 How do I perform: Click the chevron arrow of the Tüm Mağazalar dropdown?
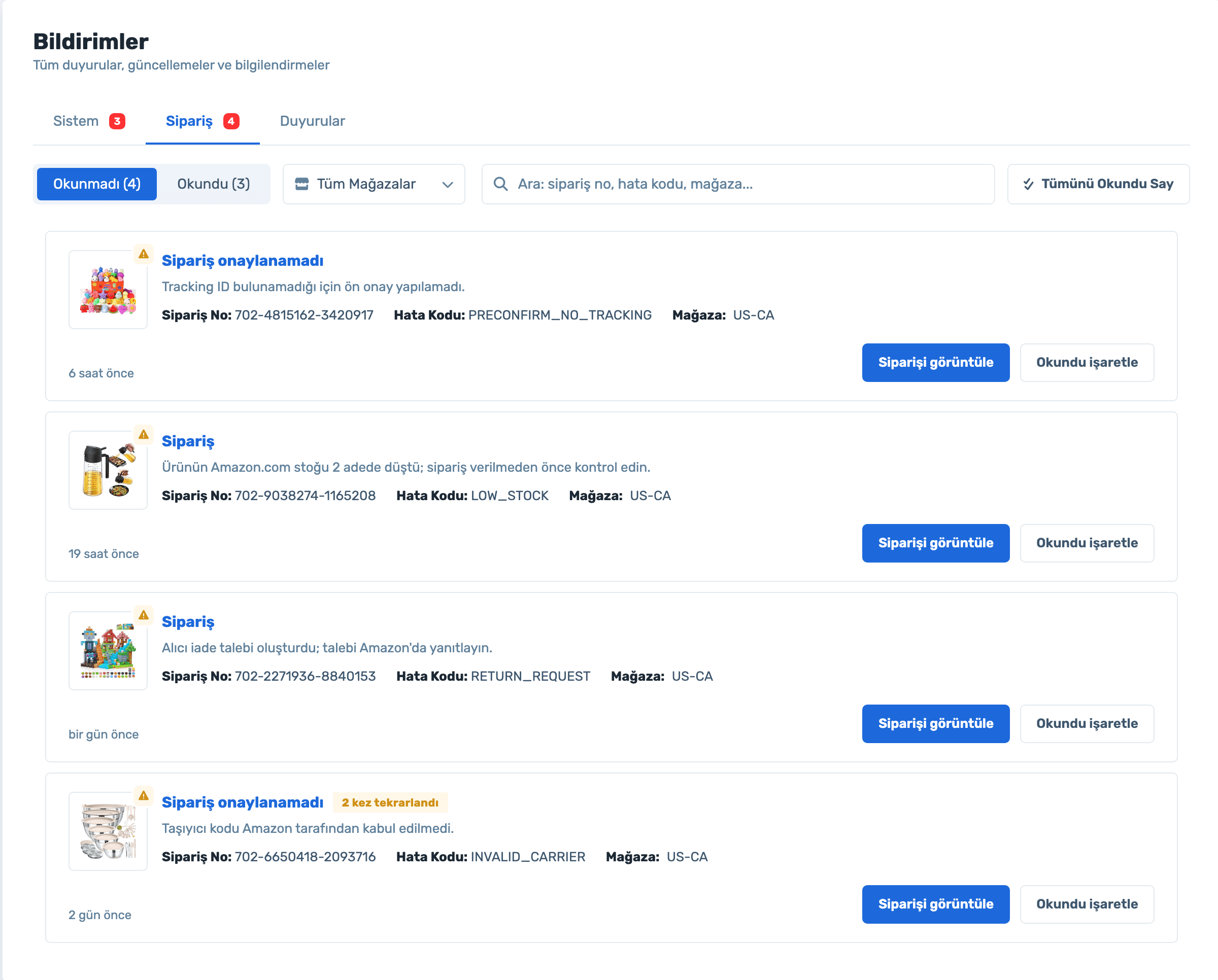pyautogui.click(x=448, y=185)
